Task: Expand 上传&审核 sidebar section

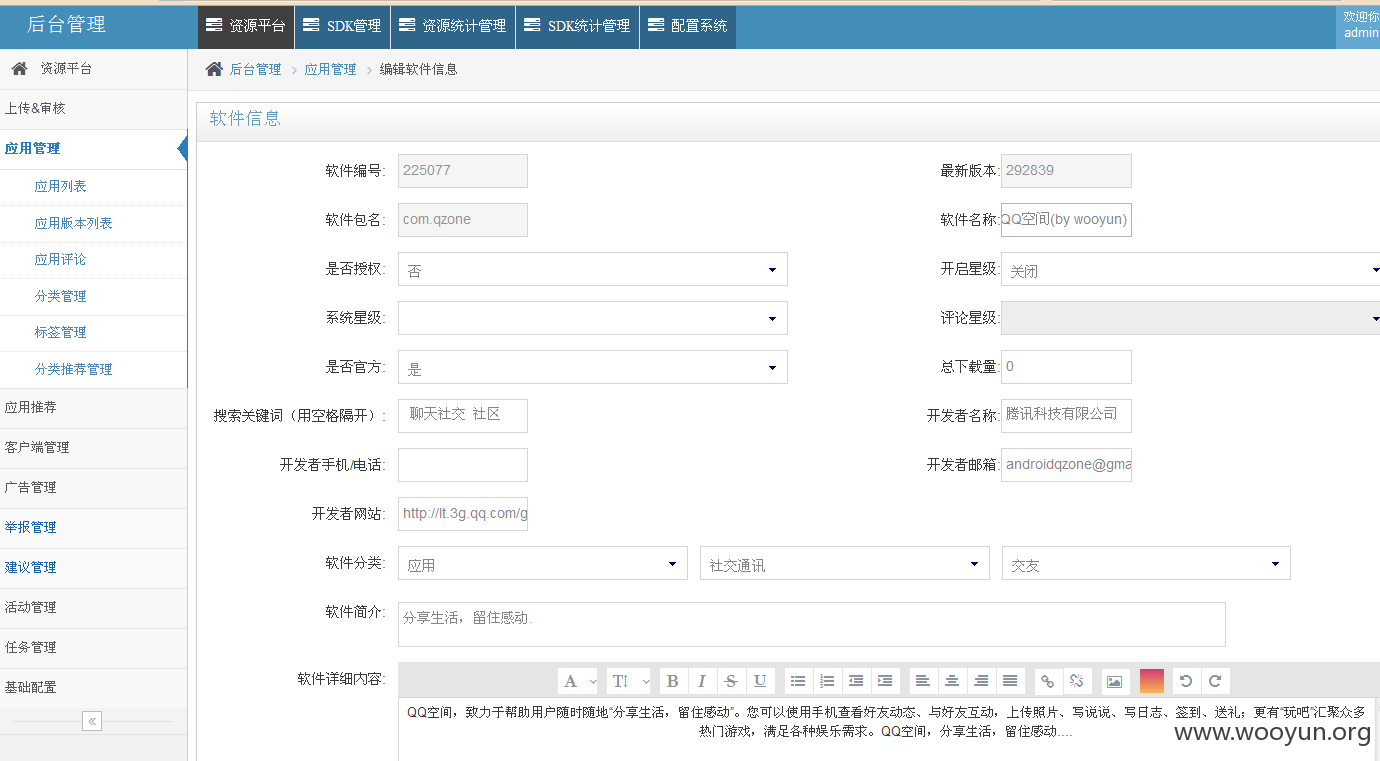Action: [93, 108]
